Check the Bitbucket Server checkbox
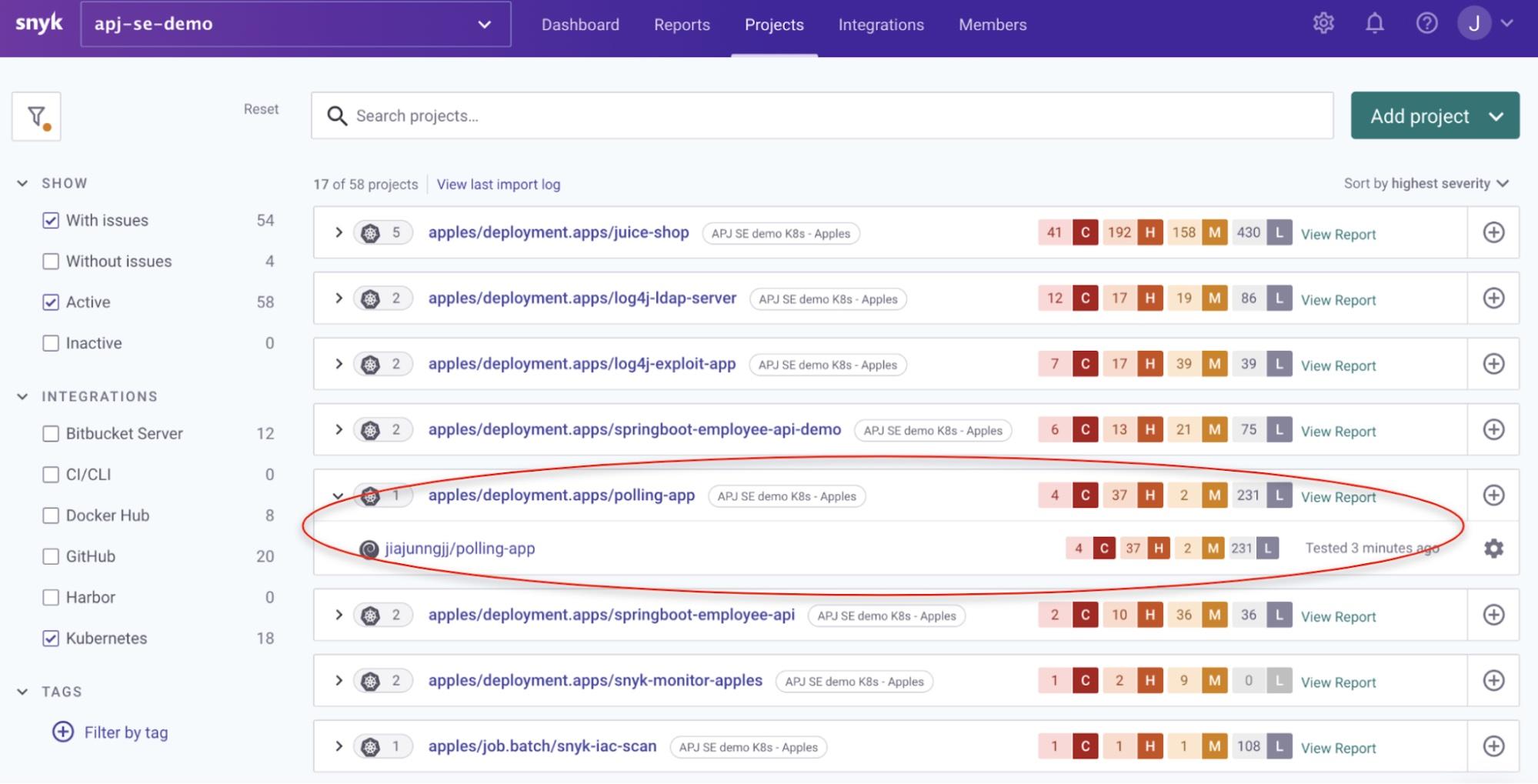Image resolution: width=1538 pixels, height=784 pixels. pos(51,433)
